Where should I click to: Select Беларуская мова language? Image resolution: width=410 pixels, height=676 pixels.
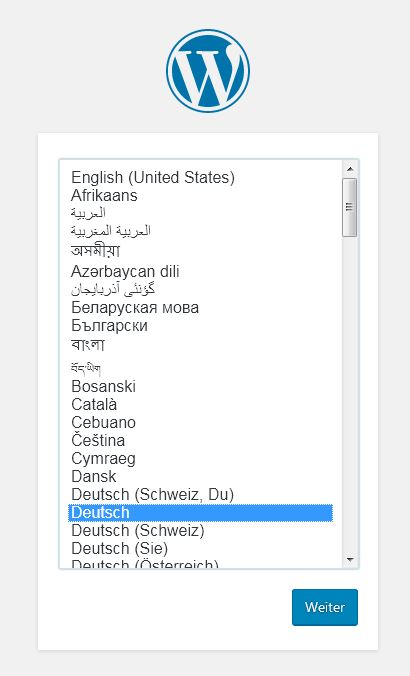(135, 307)
